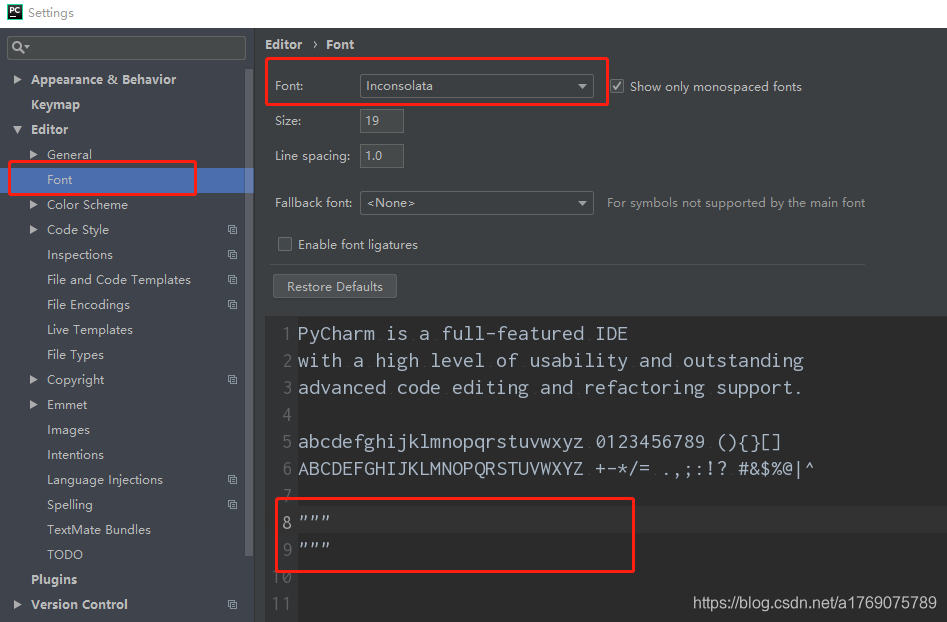
Task: Click the Restore Defaults button
Action: tap(334, 285)
